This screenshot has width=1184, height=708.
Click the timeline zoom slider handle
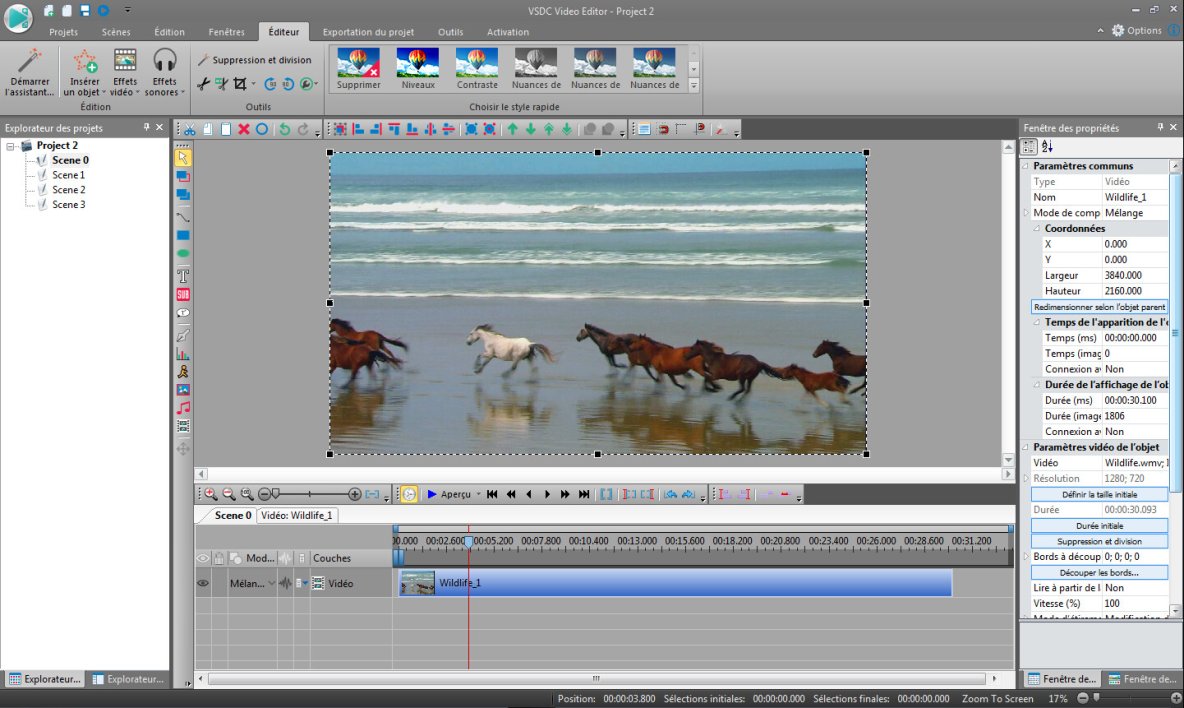pyautogui.click(x=275, y=494)
